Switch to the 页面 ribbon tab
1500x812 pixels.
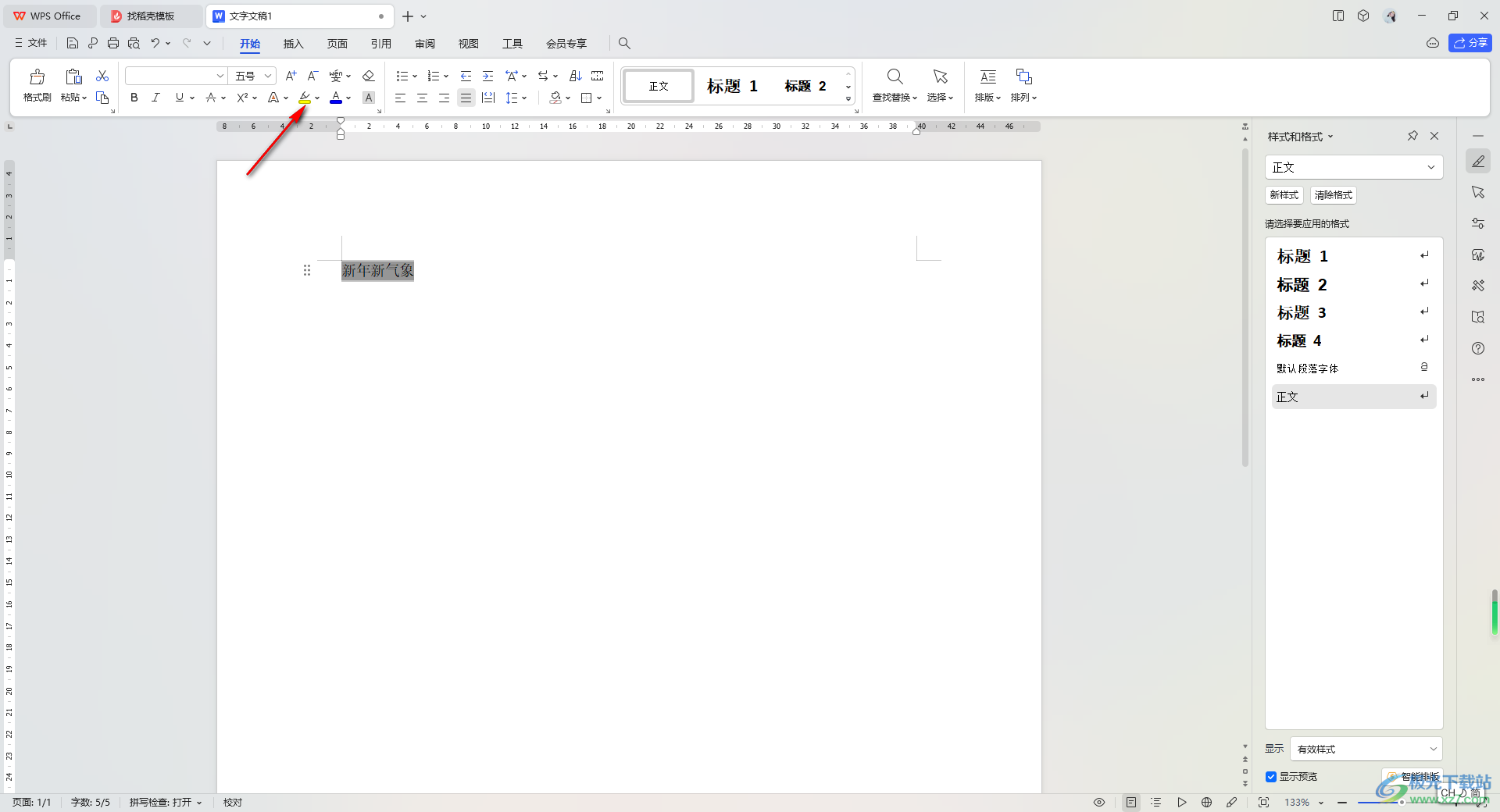tap(337, 44)
